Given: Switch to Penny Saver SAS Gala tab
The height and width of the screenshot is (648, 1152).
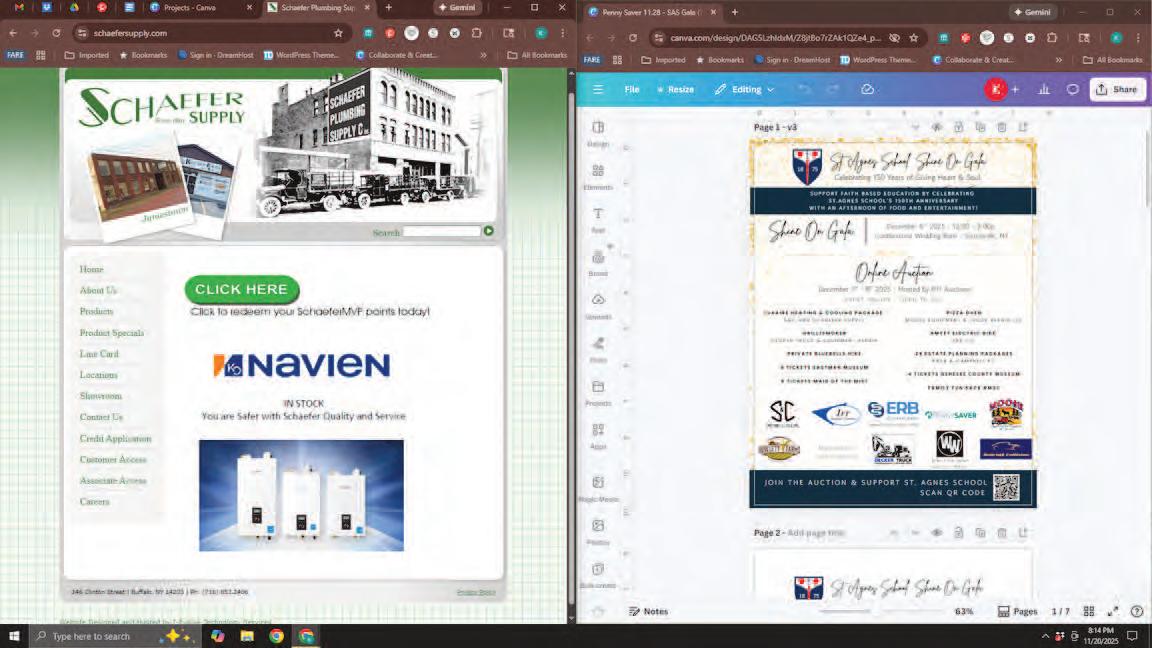Looking at the screenshot, I should point(651,12).
